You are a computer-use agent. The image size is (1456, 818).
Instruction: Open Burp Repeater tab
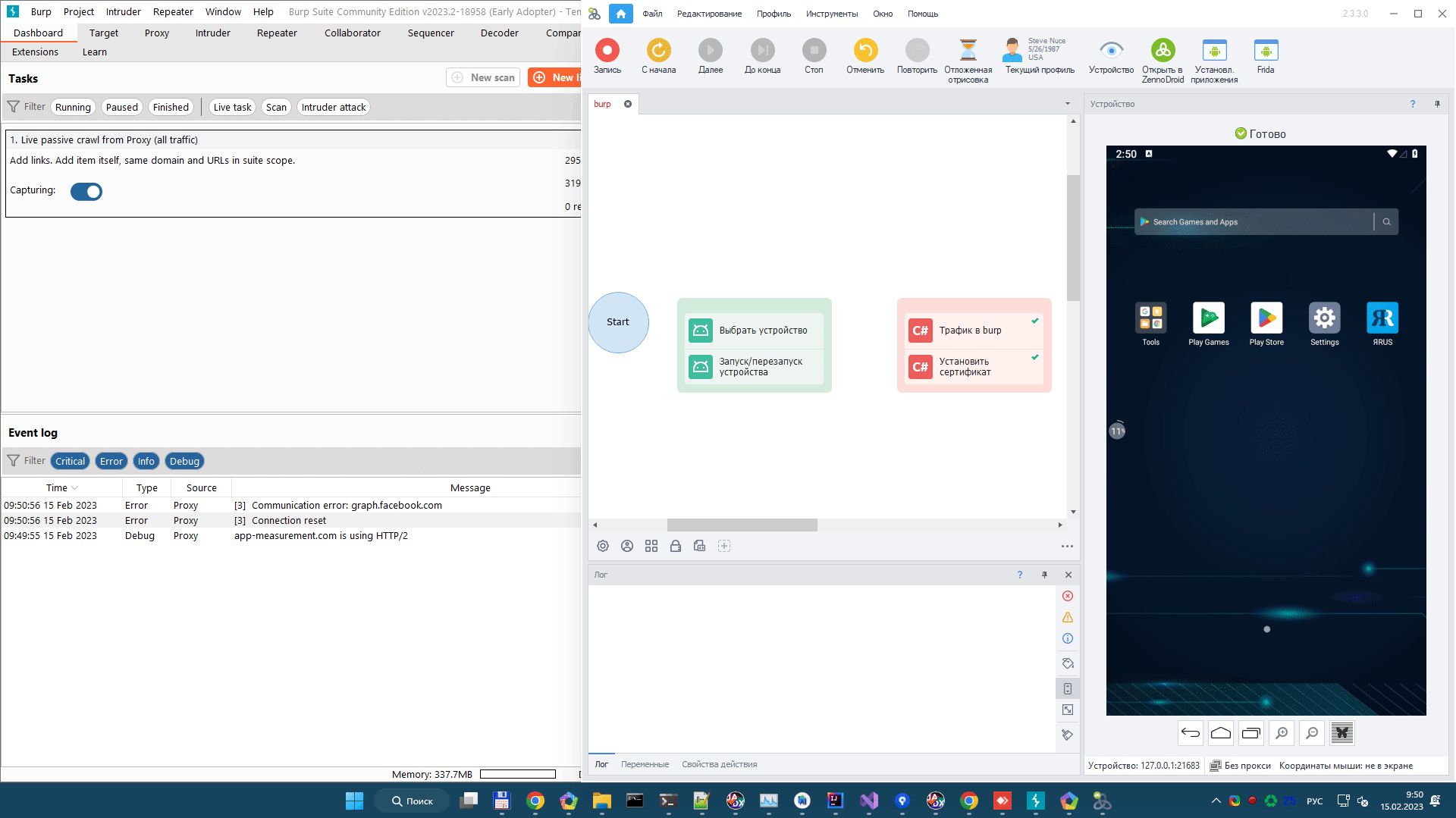(277, 33)
